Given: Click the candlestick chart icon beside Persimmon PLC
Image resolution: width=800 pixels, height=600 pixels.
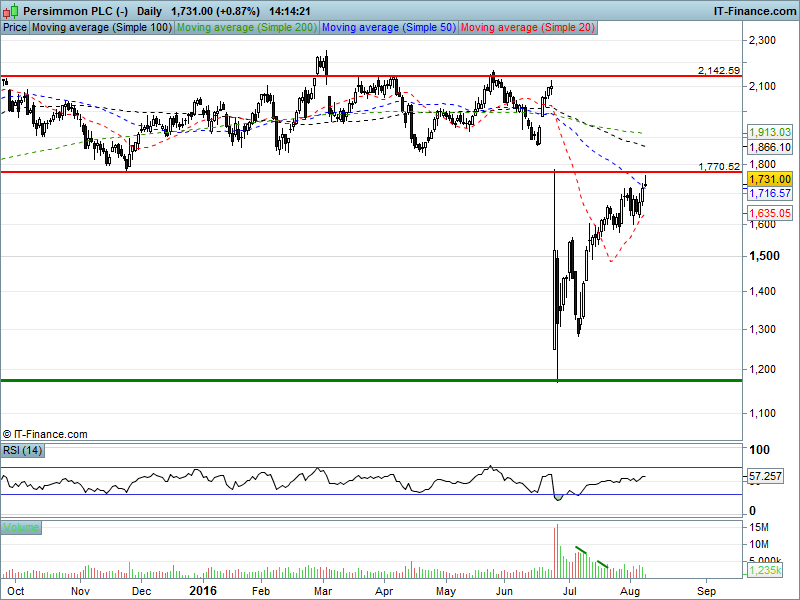Looking at the screenshot, I should click(11, 11).
